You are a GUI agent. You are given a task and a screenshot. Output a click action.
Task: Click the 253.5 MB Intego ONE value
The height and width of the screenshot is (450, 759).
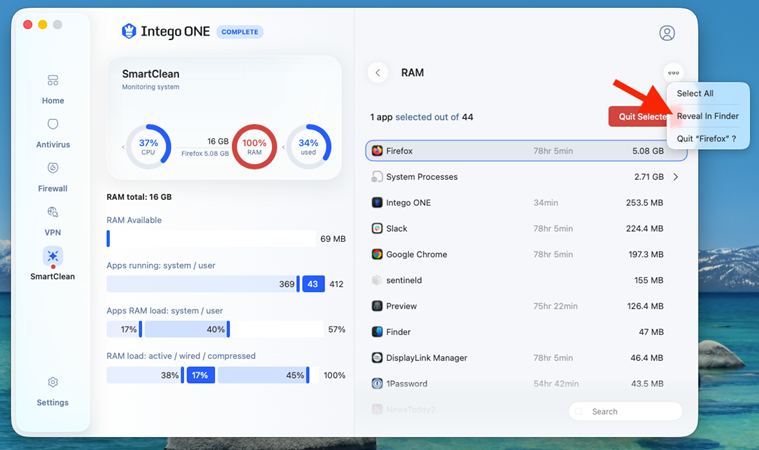pyautogui.click(x=644, y=203)
